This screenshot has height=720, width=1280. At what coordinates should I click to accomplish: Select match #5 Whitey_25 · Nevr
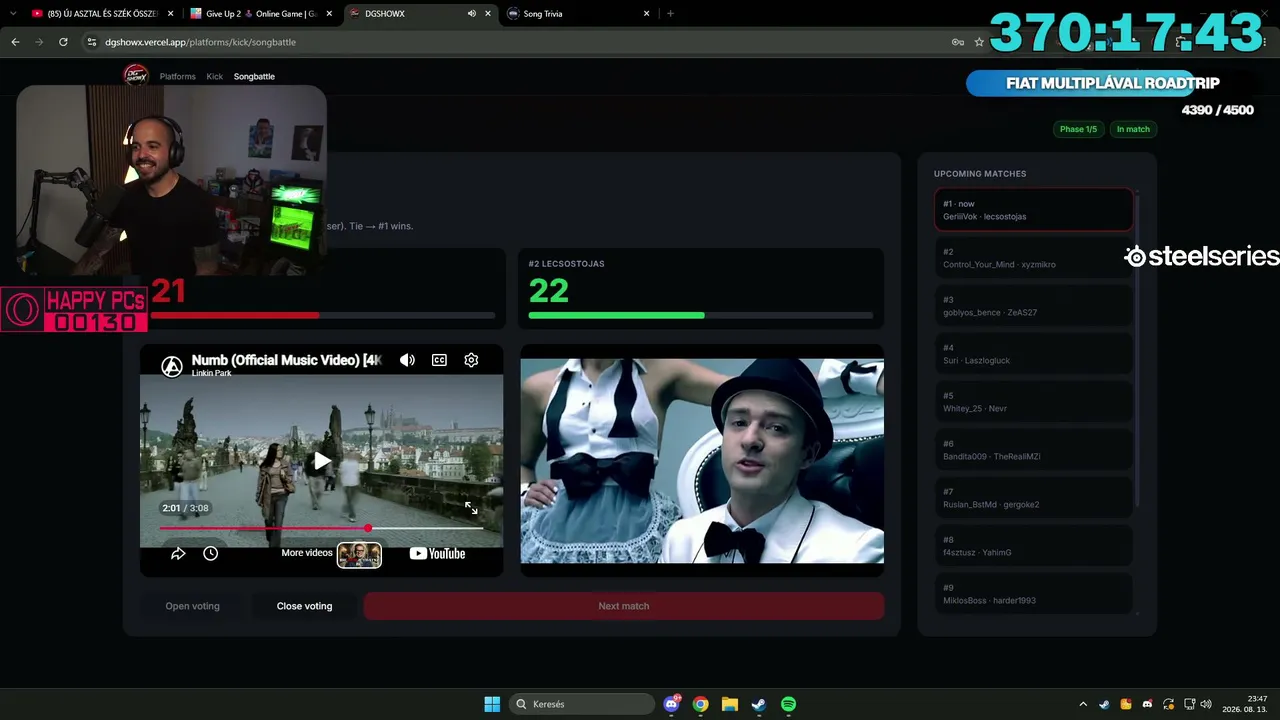pyautogui.click(x=1034, y=402)
